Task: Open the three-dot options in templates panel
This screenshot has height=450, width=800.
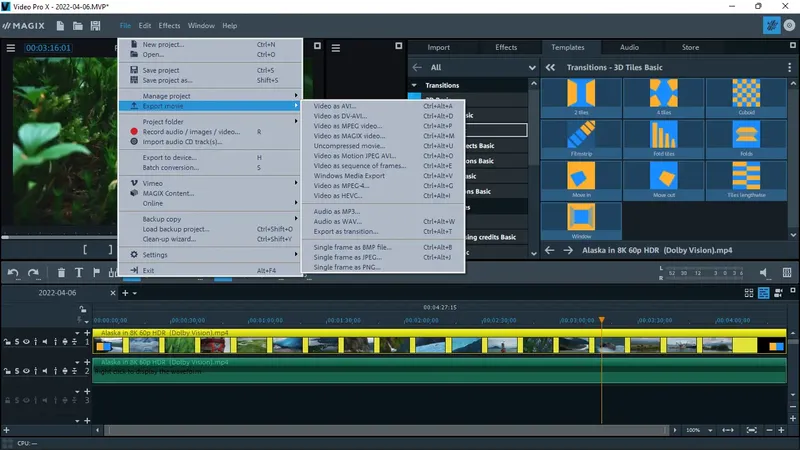Action: coord(789,67)
